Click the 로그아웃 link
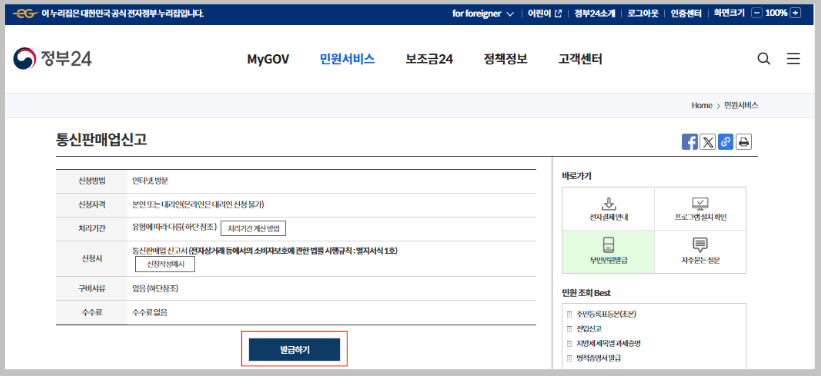 click(643, 14)
